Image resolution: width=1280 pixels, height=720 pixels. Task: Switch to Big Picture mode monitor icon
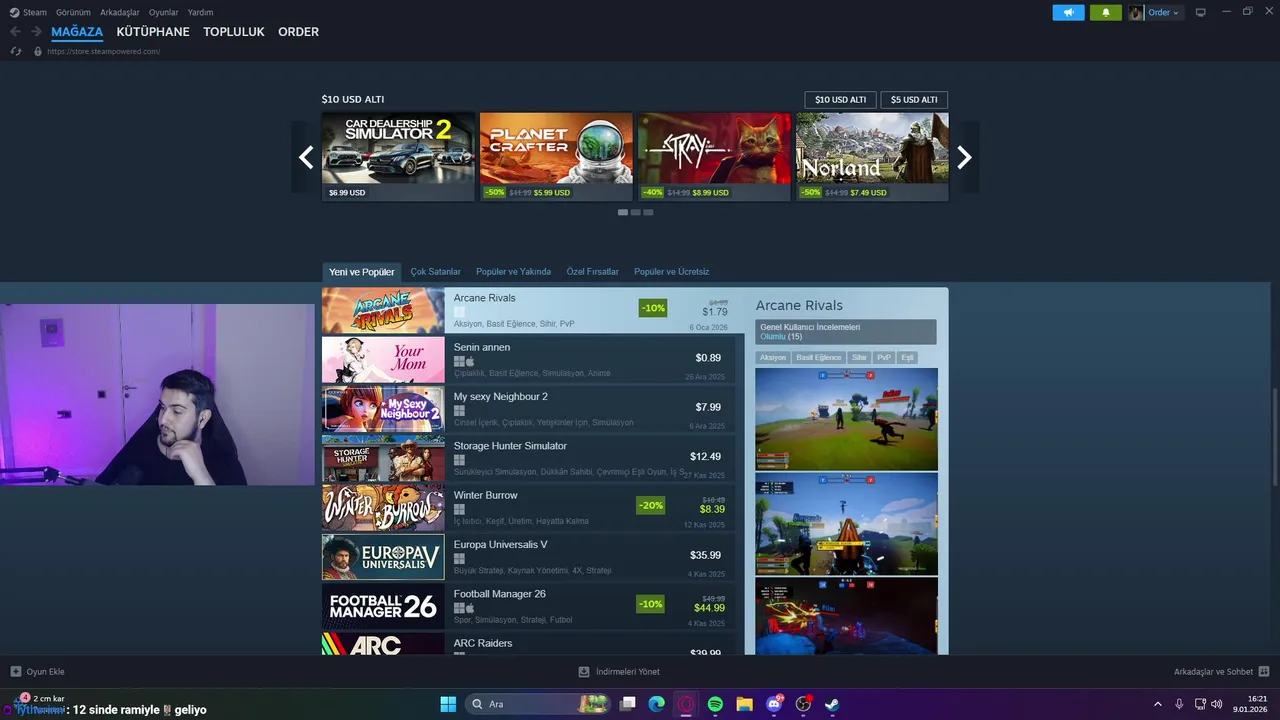pyautogui.click(x=1200, y=12)
